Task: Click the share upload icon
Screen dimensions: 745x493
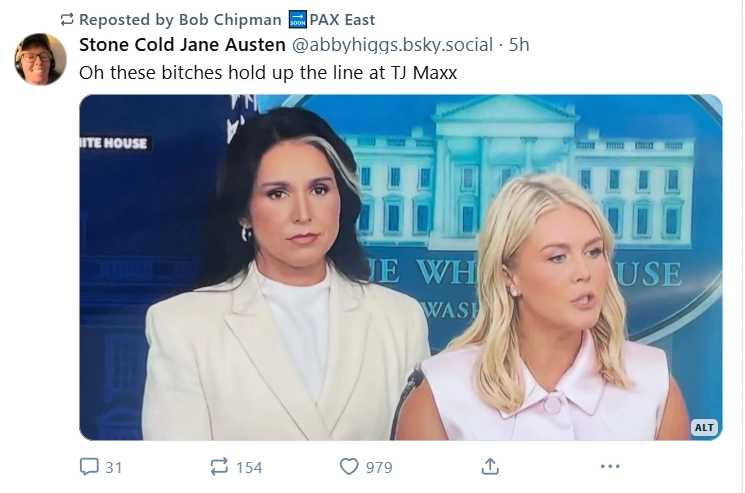Action: (x=490, y=466)
